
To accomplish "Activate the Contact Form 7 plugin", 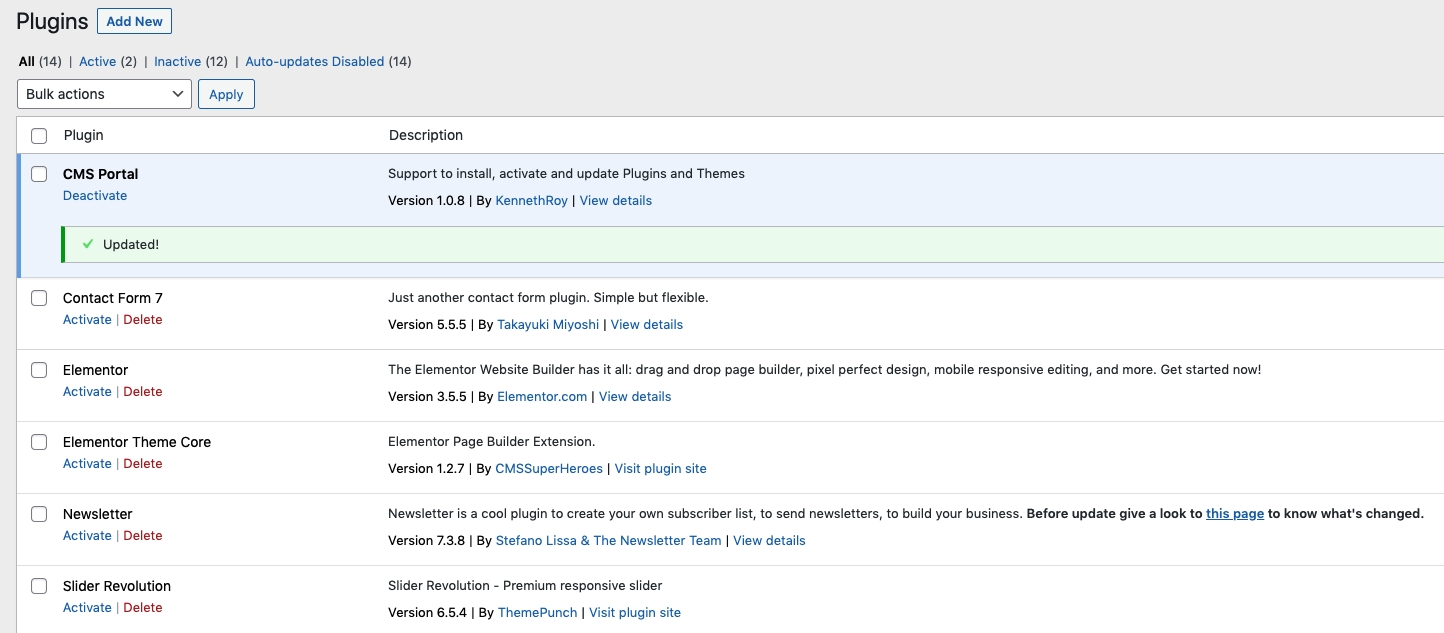I will pyautogui.click(x=87, y=320).
